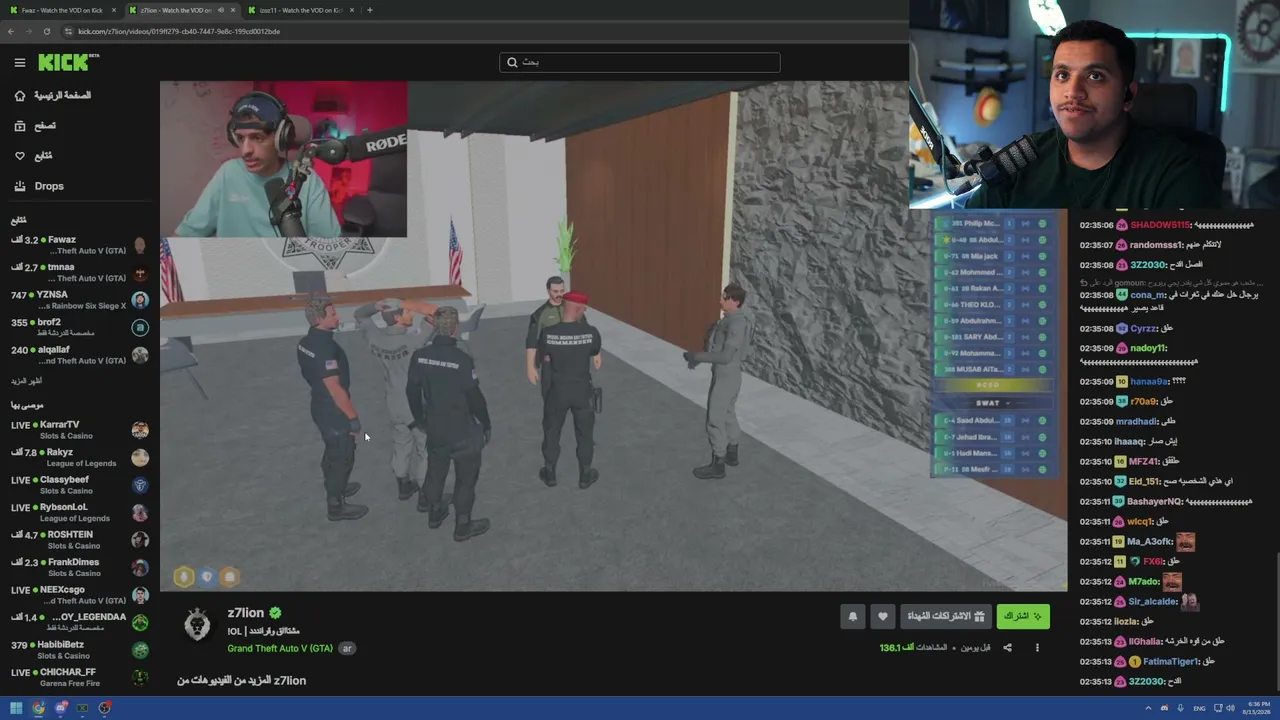The height and width of the screenshot is (720, 1280).
Task: Open the taskbar volume control
Action: click(1230, 708)
